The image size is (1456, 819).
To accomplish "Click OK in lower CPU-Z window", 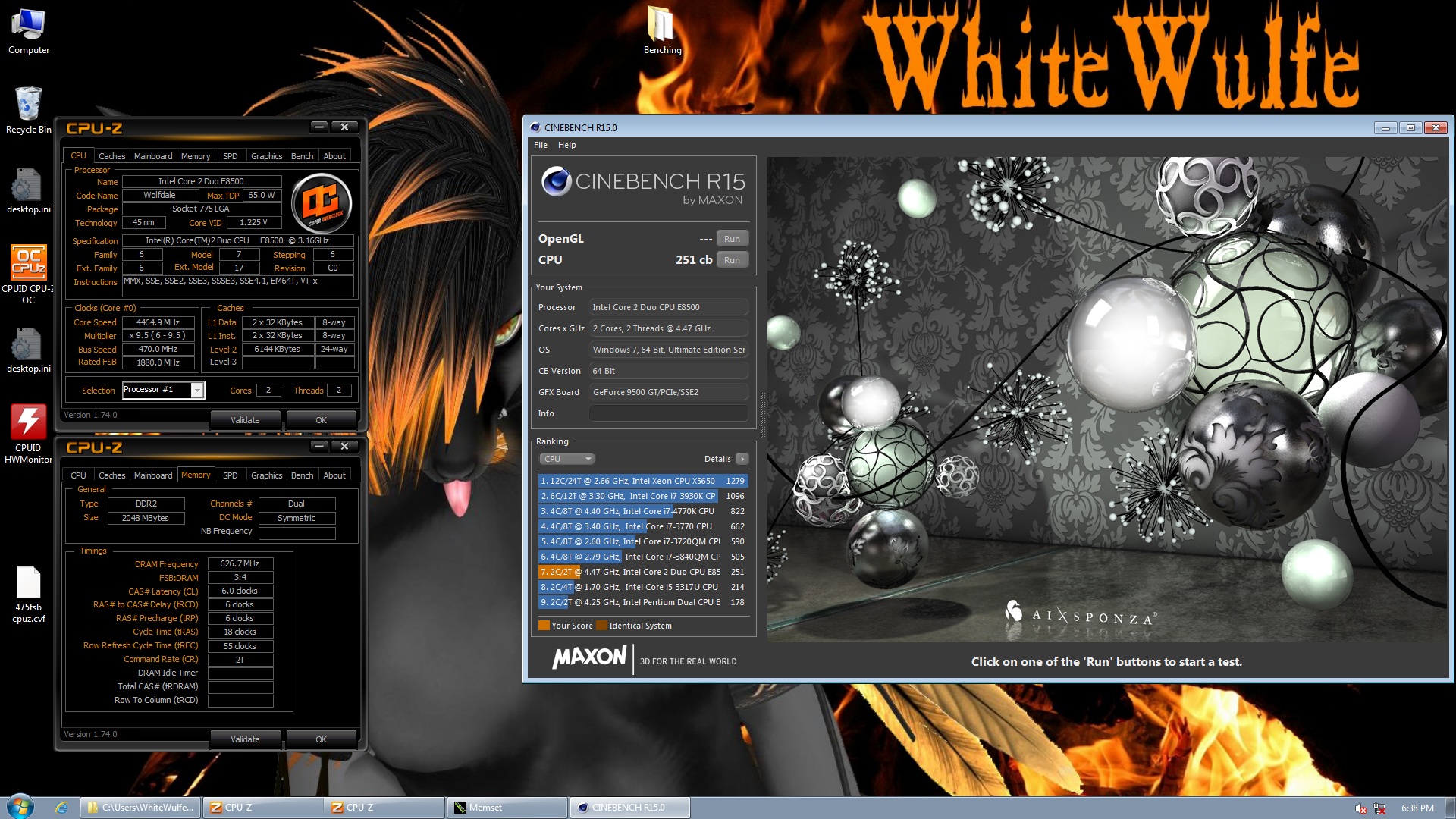I will (322, 739).
